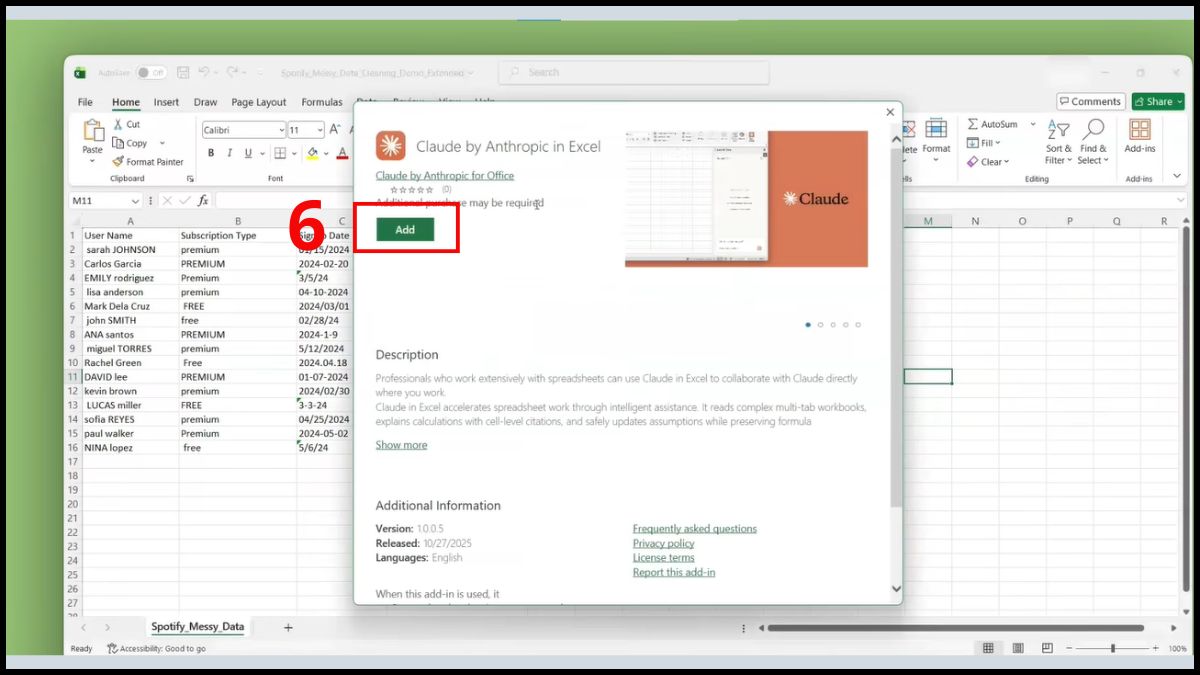This screenshot has height=675, width=1200.
Task: Expand the Paste options arrow
Action: coord(92,160)
